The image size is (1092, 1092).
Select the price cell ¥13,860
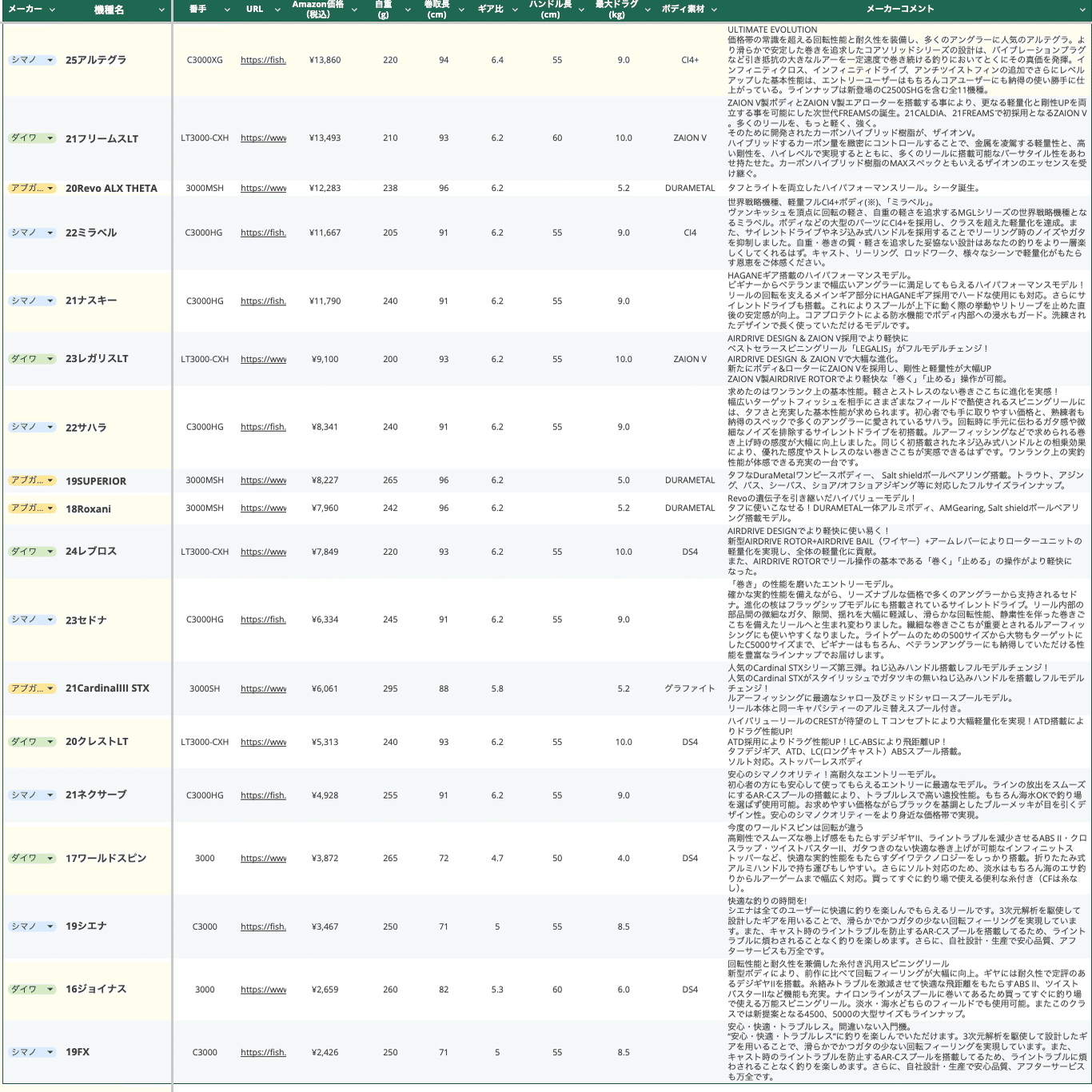point(325,60)
